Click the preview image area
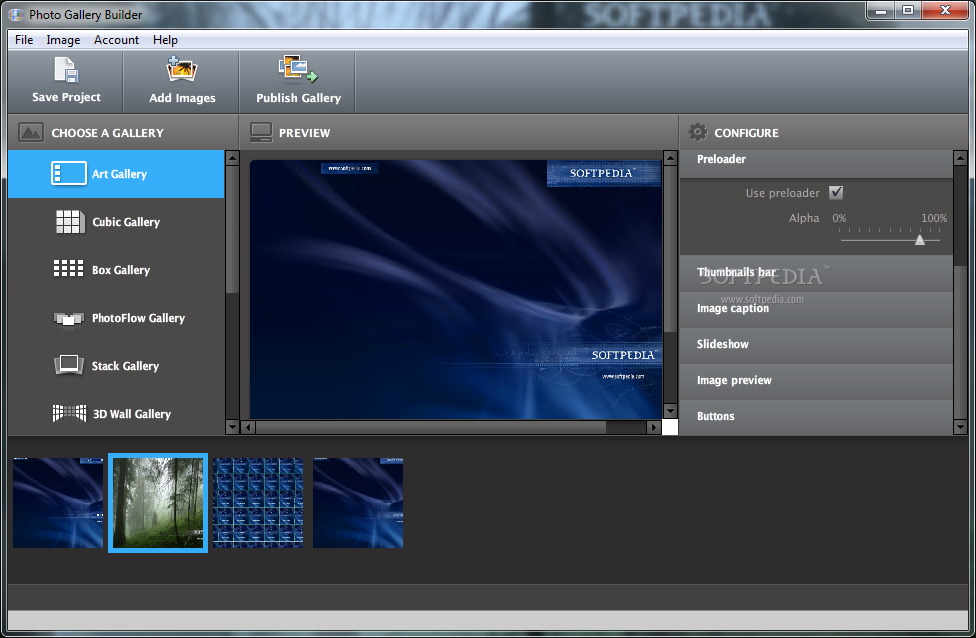 (456, 289)
